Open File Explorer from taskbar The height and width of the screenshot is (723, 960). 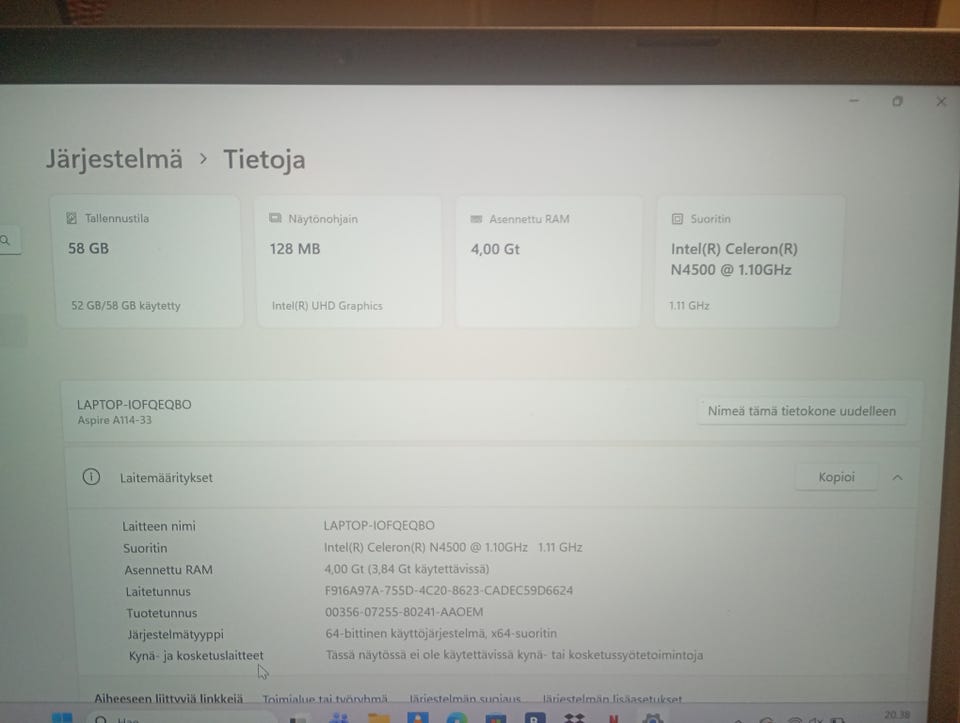click(x=378, y=717)
